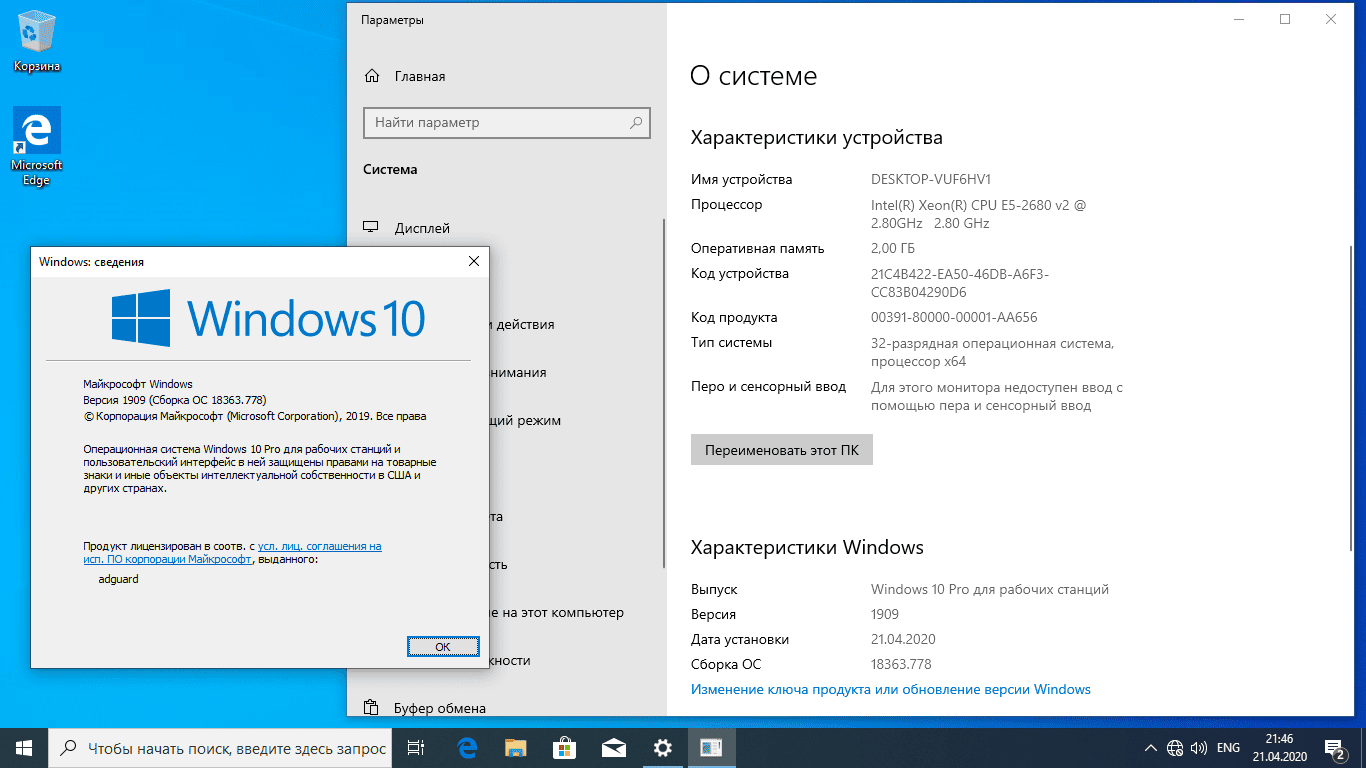Click the Home icon in Settings sidebar
1366x768 pixels.
(x=372, y=76)
